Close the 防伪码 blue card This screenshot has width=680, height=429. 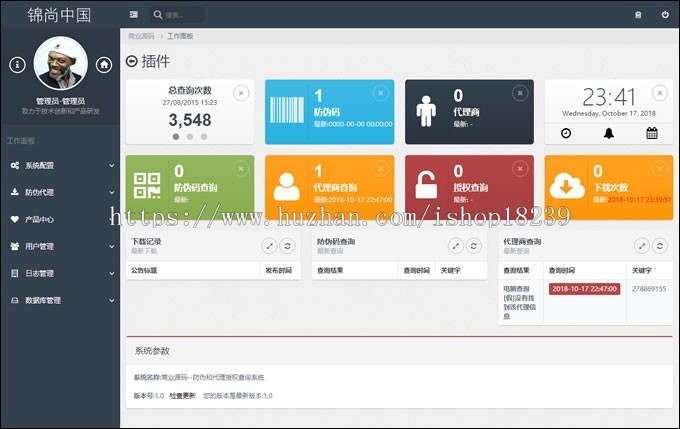tap(380, 93)
